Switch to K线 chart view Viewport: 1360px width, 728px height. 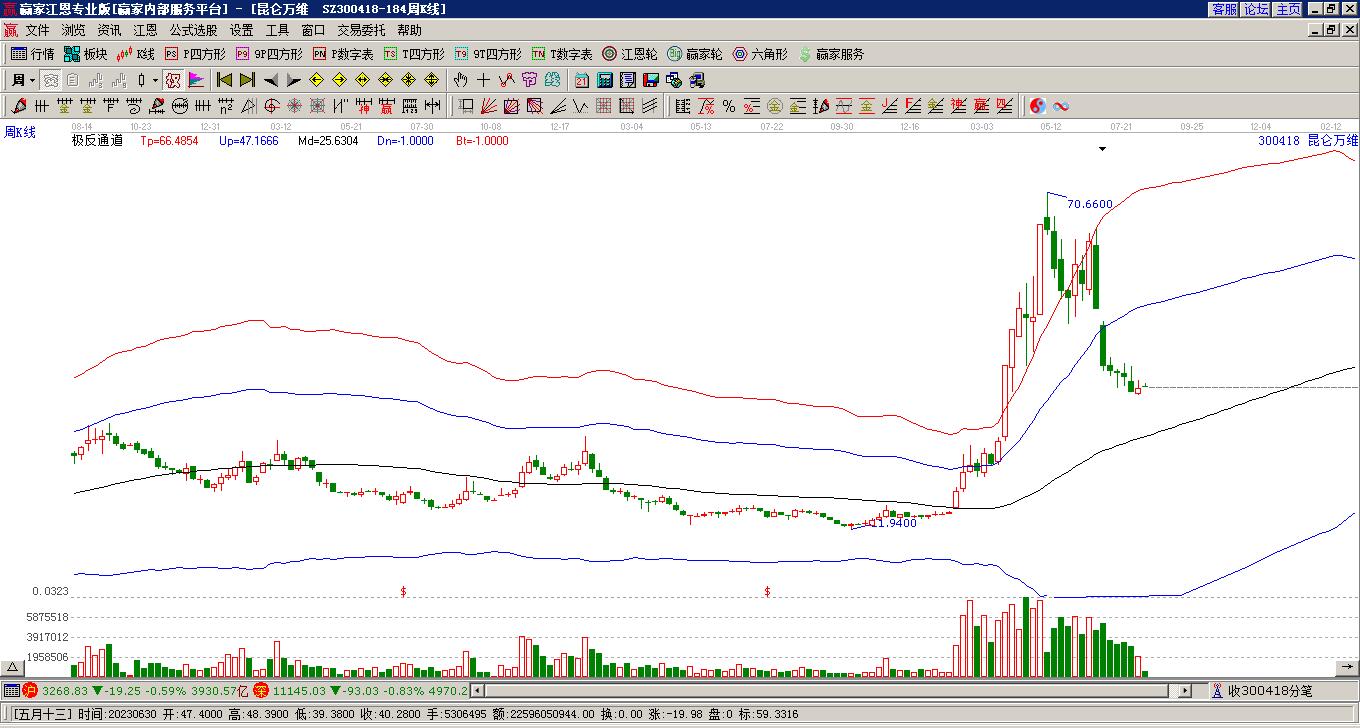(136, 54)
